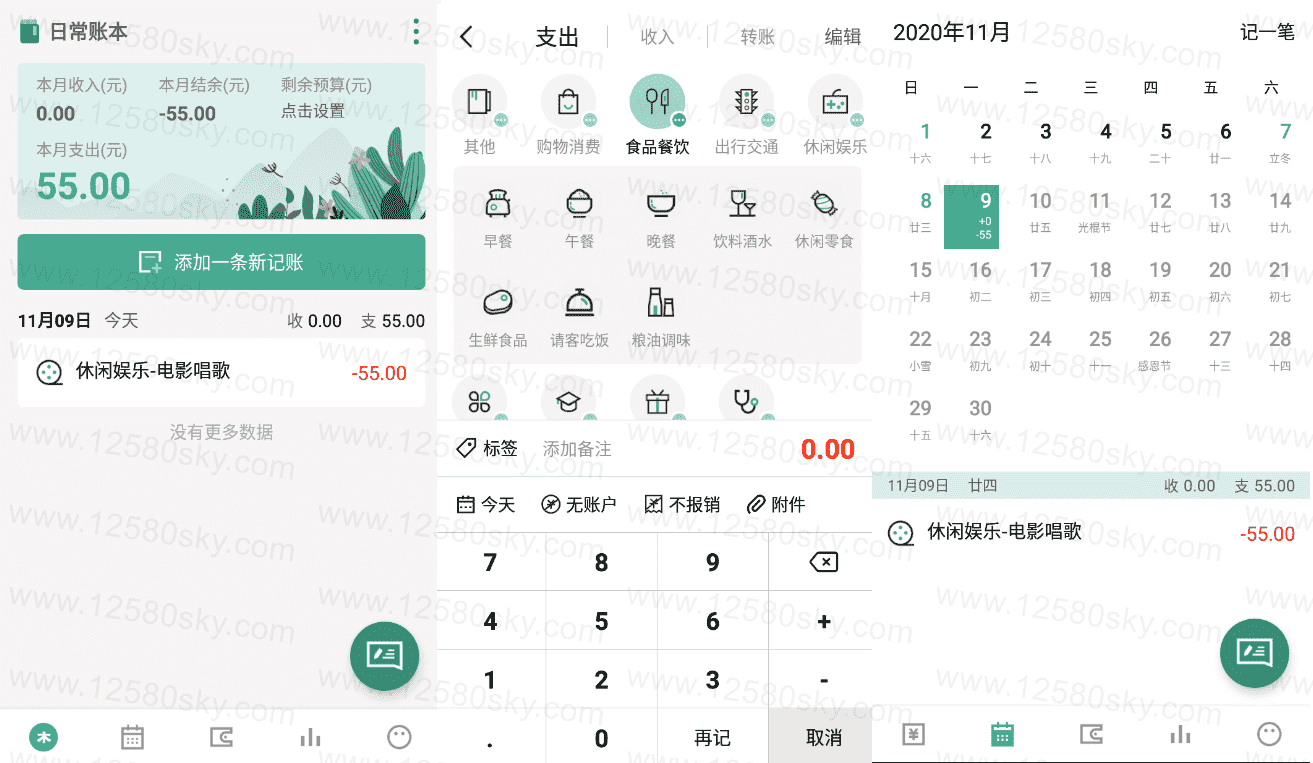Click the 添加备注 note input field

(577, 449)
